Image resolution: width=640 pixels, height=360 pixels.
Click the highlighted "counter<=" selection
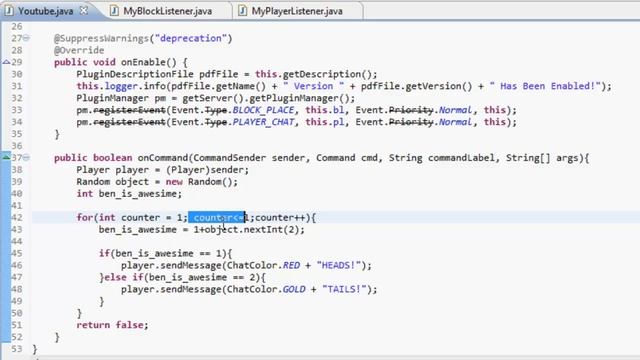pyautogui.click(x=216, y=218)
